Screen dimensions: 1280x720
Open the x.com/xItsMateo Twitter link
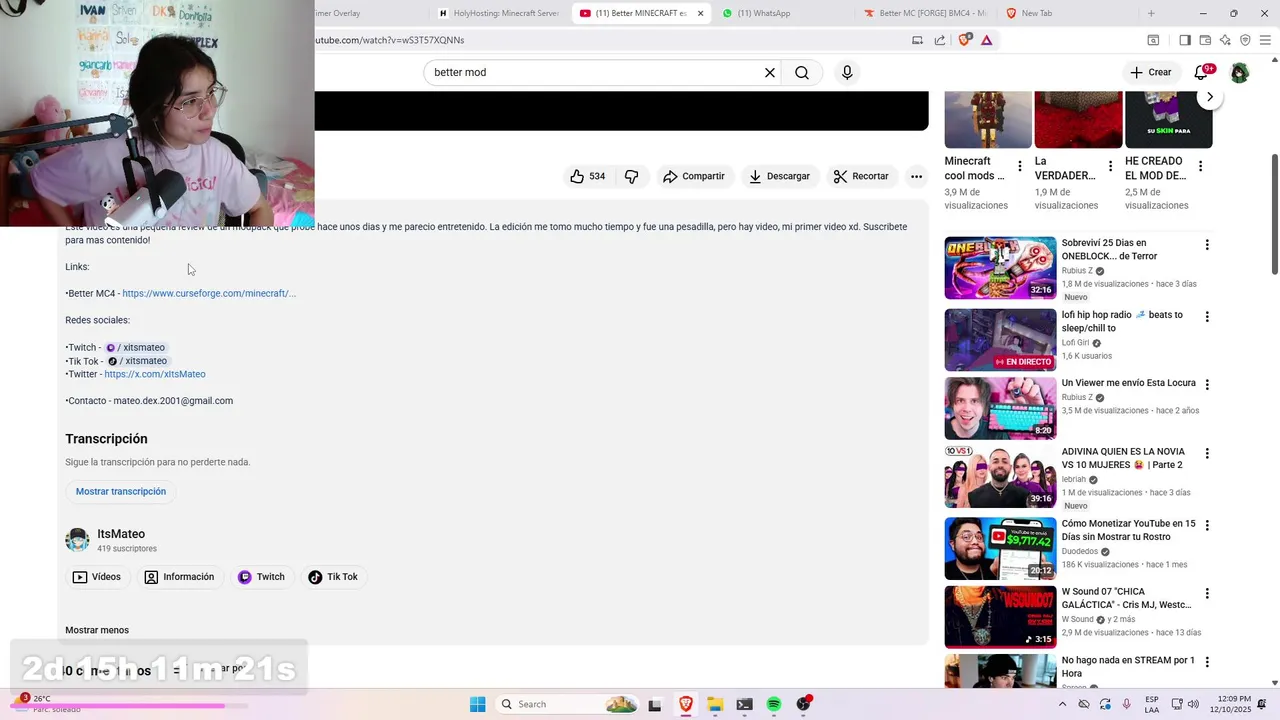155,374
